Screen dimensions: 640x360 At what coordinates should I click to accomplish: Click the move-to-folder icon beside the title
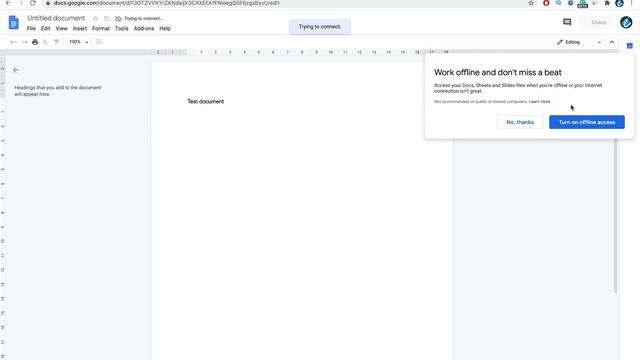click(107, 18)
